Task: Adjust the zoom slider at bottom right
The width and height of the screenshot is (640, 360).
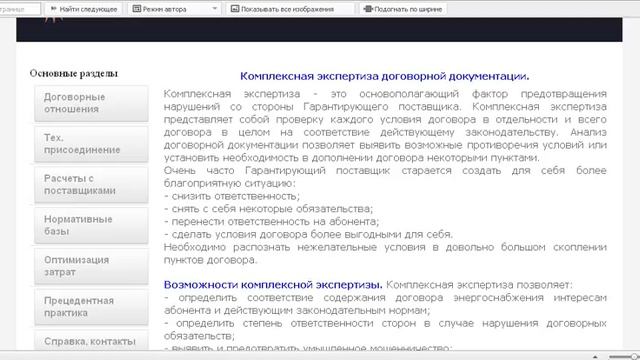Action: coord(624,356)
